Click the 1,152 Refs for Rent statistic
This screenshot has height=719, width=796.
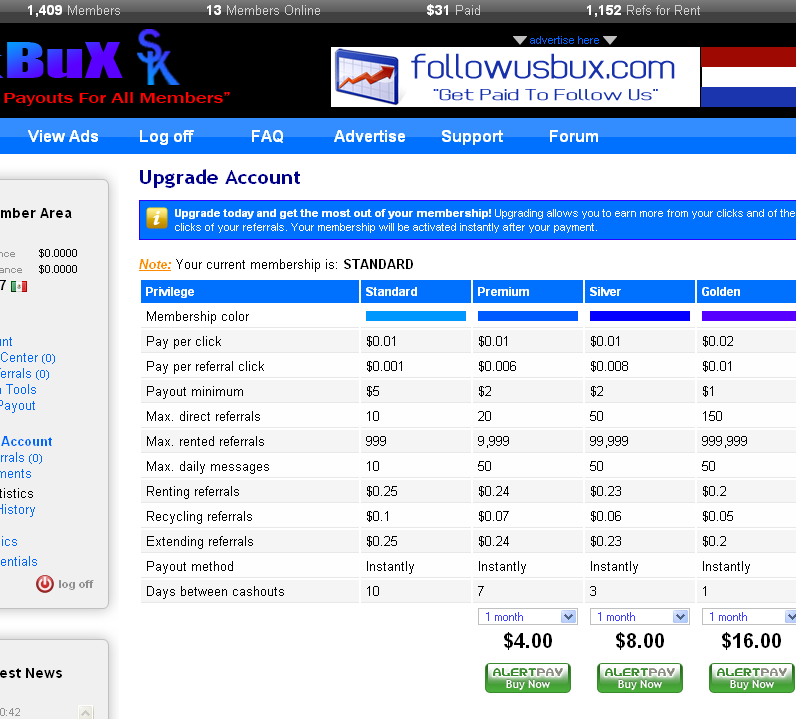pos(643,10)
